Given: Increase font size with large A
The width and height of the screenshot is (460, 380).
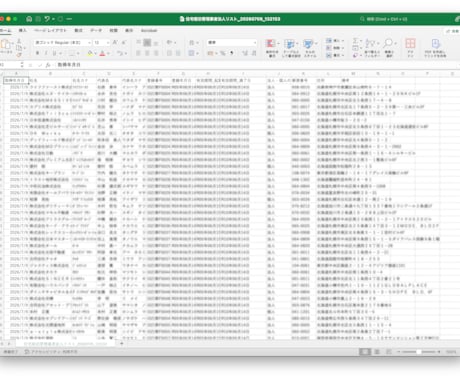Looking at the screenshot, I should tap(115, 43).
